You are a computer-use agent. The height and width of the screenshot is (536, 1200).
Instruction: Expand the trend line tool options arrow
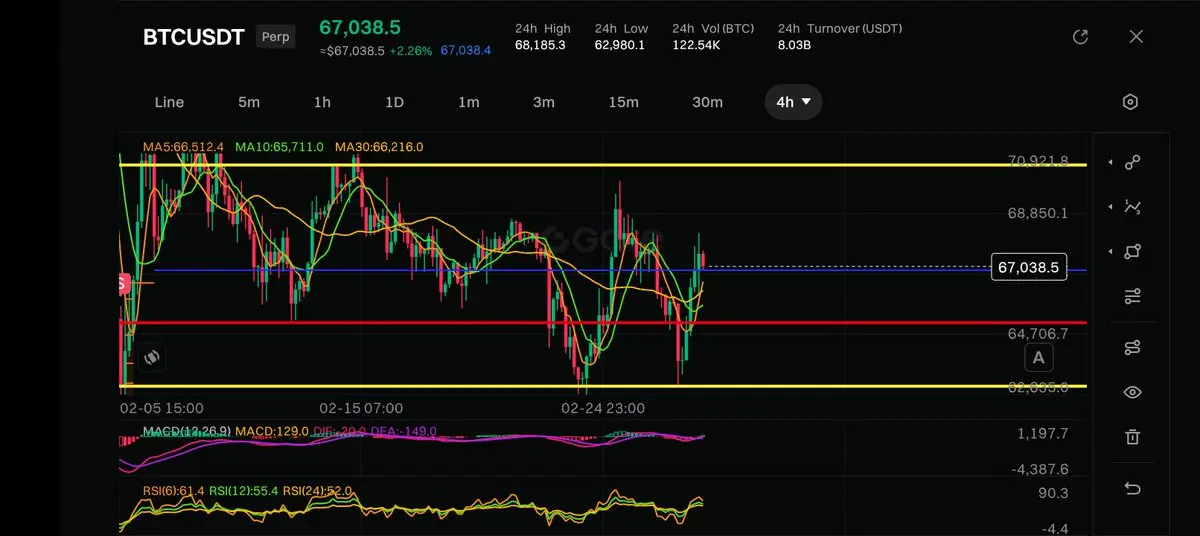[1110, 162]
